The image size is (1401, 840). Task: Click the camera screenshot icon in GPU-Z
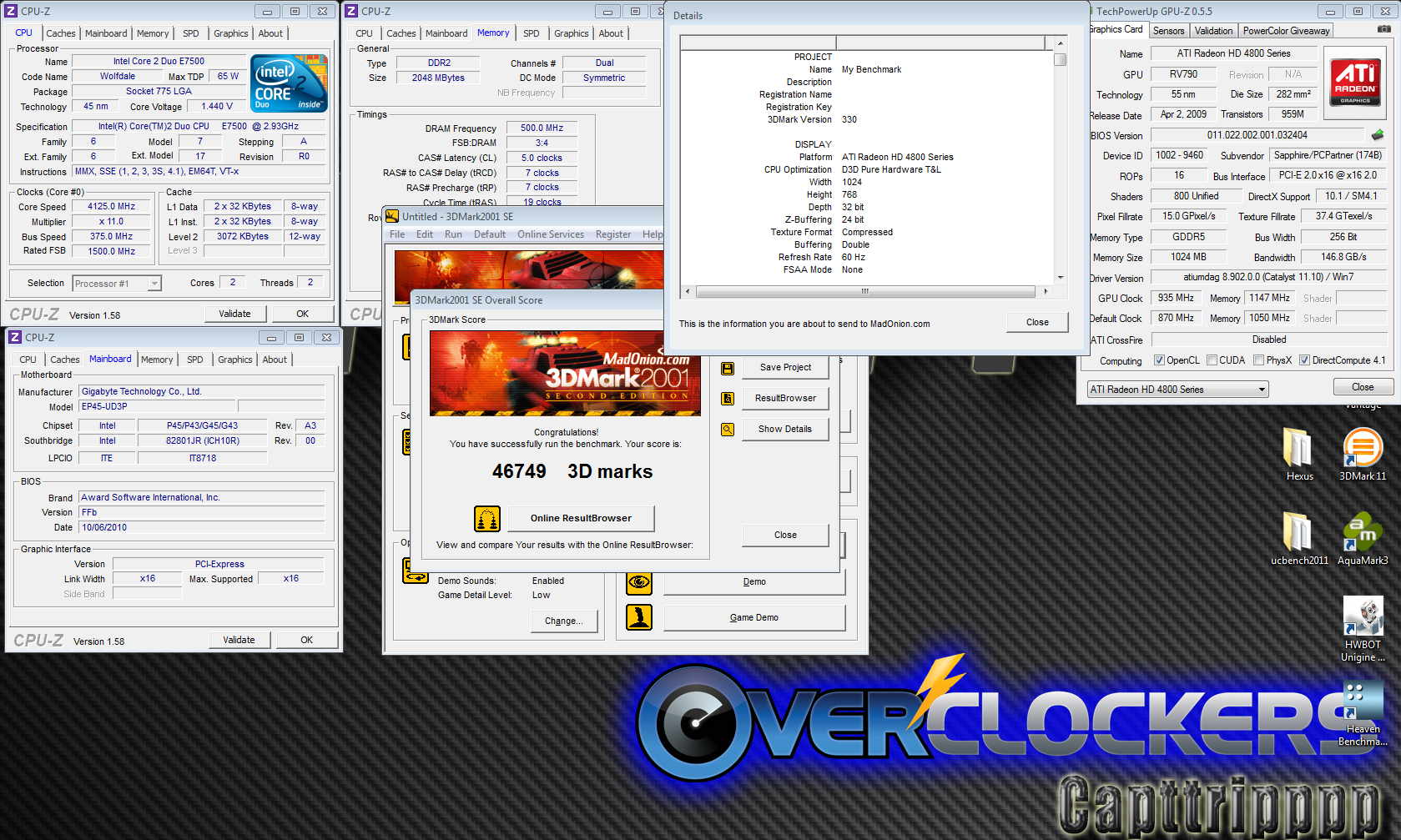coord(1383,29)
